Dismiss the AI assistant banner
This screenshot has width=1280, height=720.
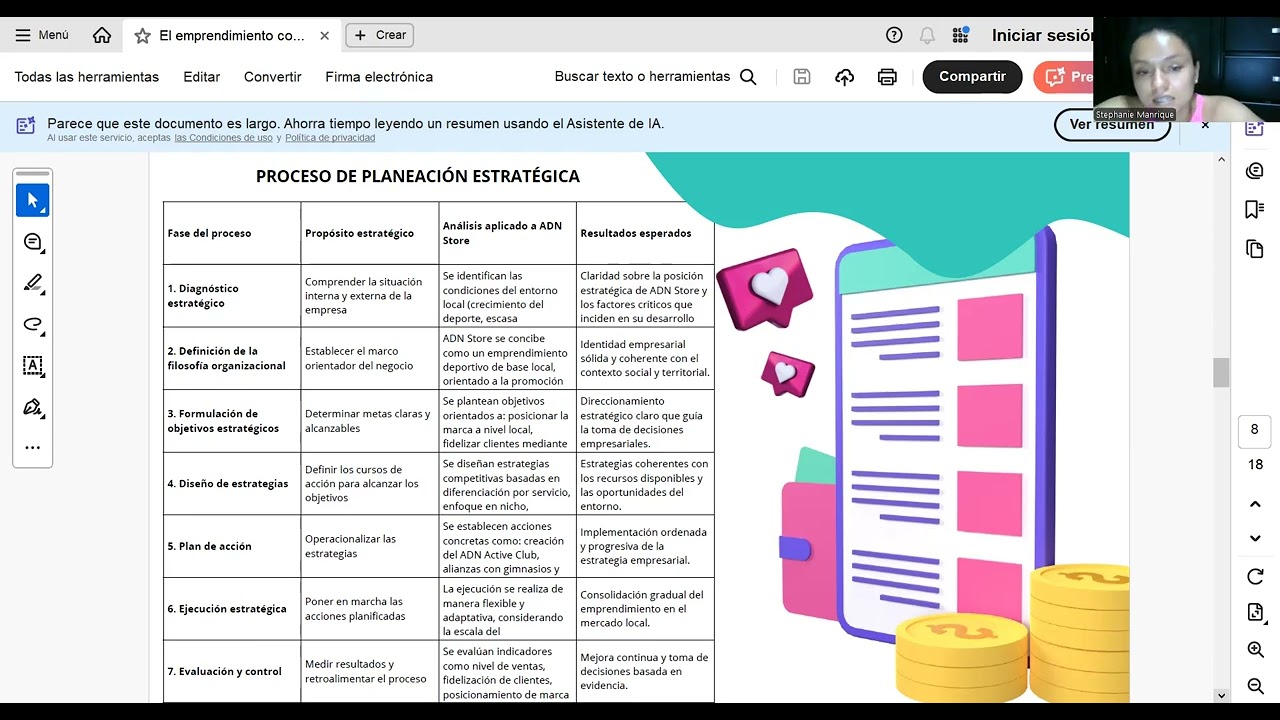[1205, 125]
